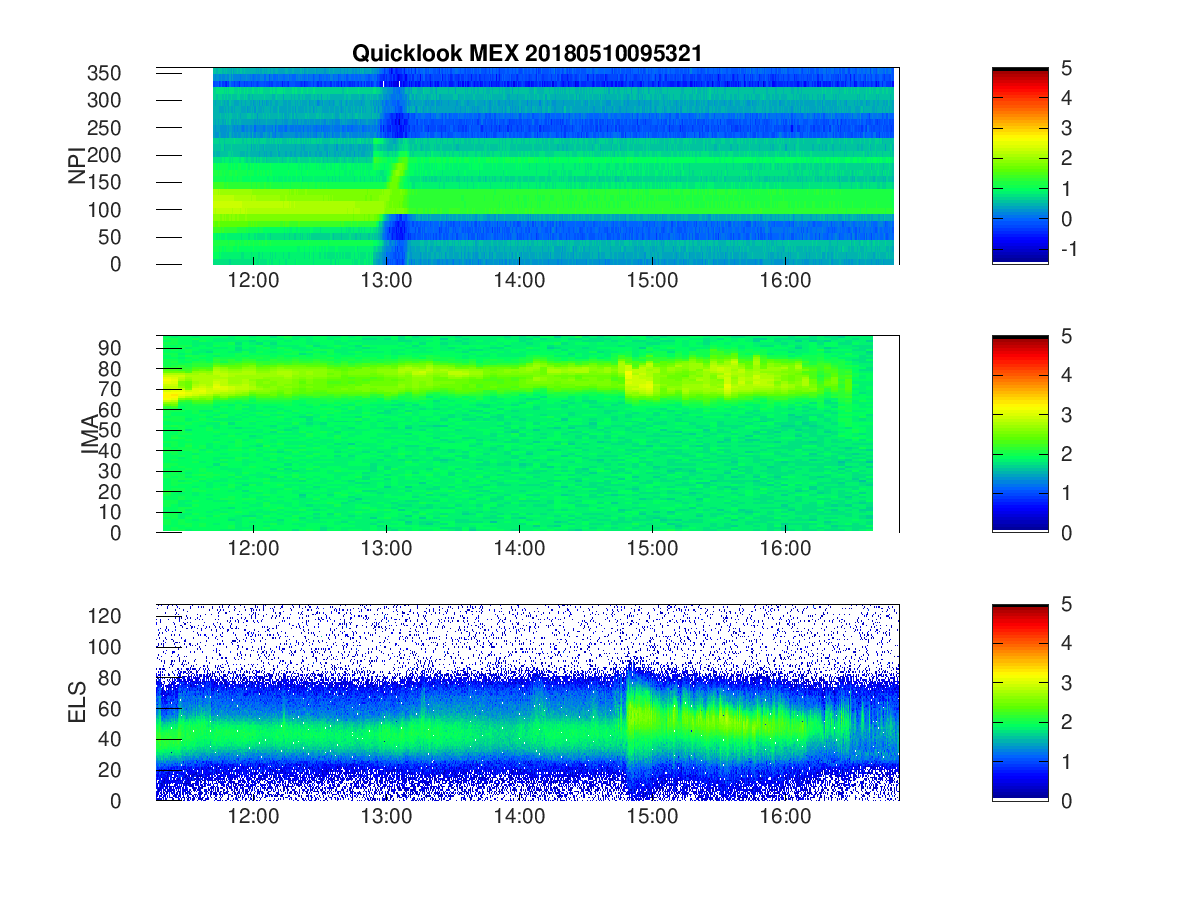Click the 300 tick on NPI axis
This screenshot has height=900, width=1200.
click(106, 100)
